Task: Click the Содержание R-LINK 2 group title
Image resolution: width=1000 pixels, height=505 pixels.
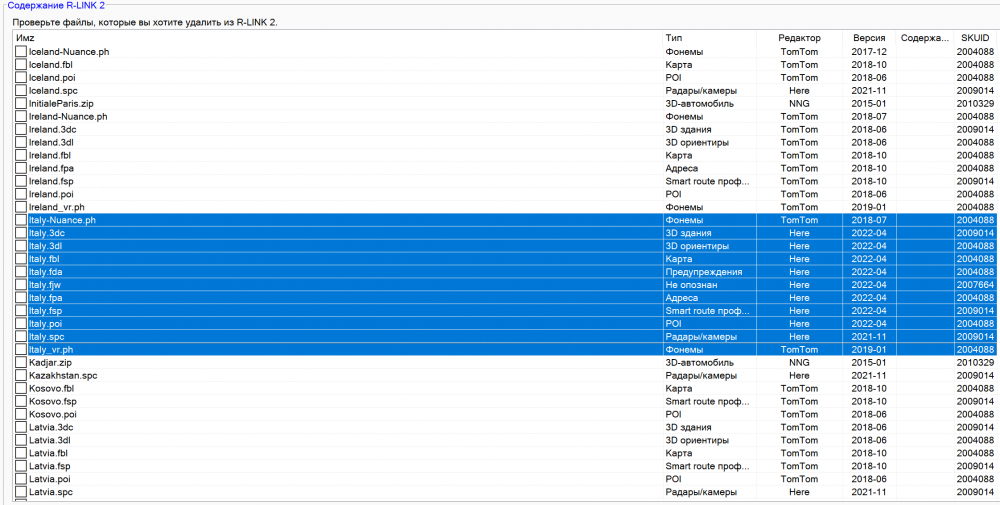Action: [x=56, y=5]
